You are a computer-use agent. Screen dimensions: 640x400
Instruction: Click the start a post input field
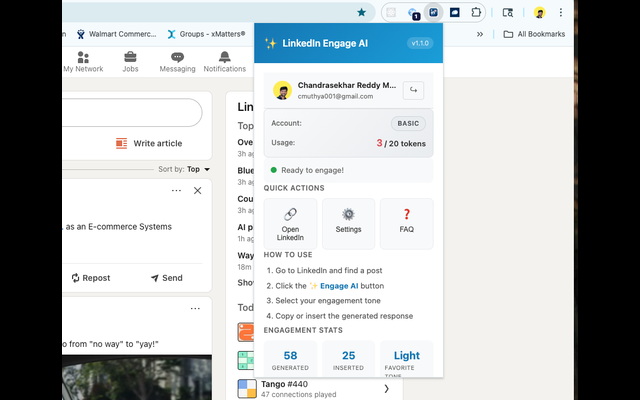click(x=132, y=112)
